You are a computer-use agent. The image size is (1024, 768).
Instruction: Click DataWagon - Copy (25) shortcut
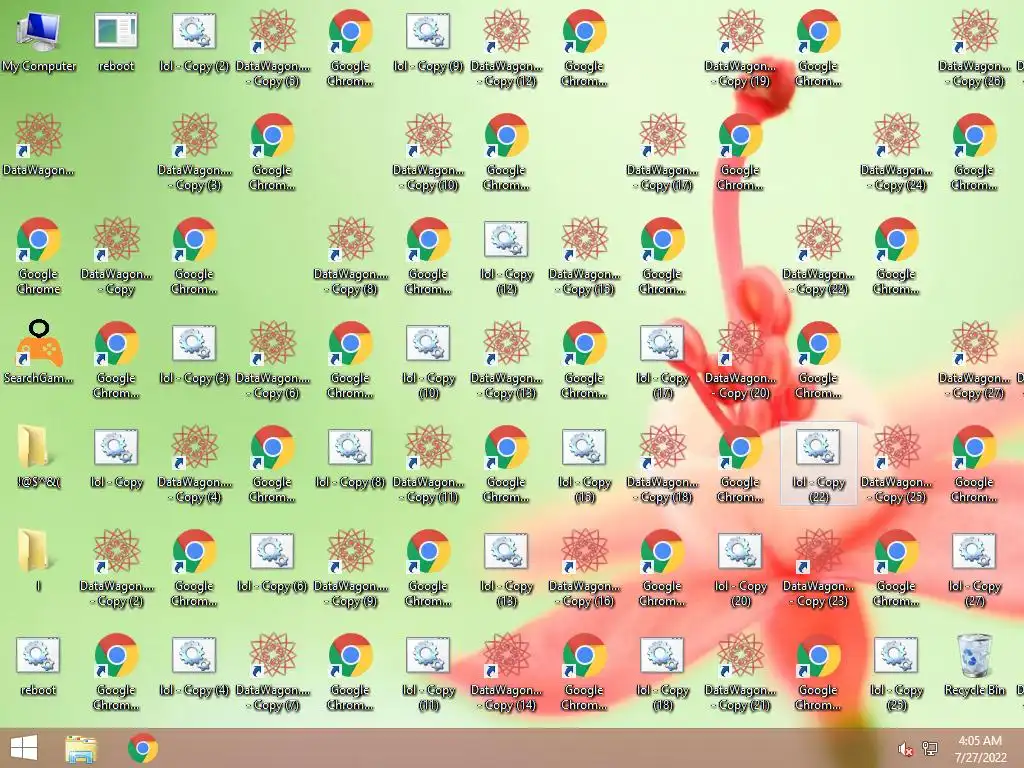pos(896,465)
